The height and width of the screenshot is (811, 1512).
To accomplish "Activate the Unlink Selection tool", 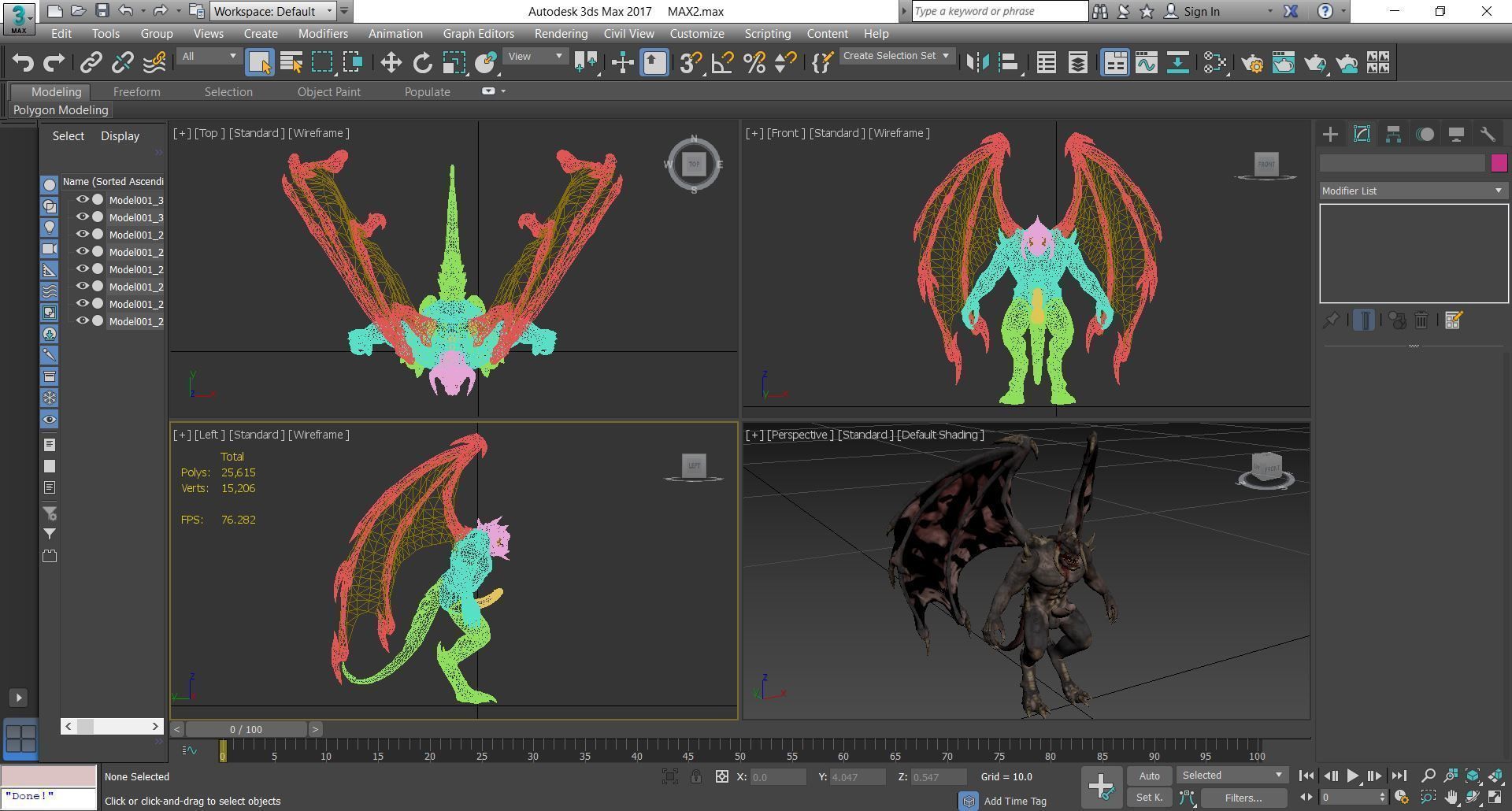I will tap(123, 63).
